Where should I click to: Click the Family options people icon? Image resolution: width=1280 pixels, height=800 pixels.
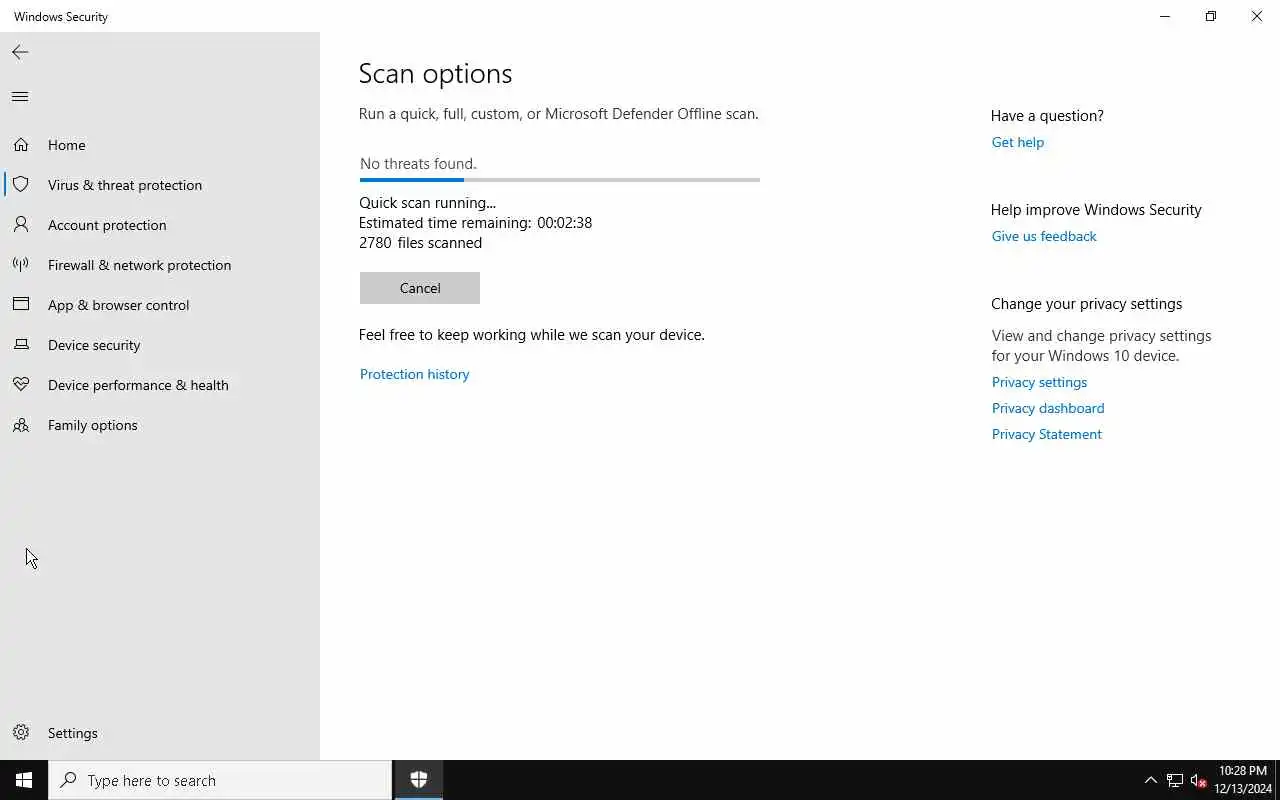(x=21, y=425)
